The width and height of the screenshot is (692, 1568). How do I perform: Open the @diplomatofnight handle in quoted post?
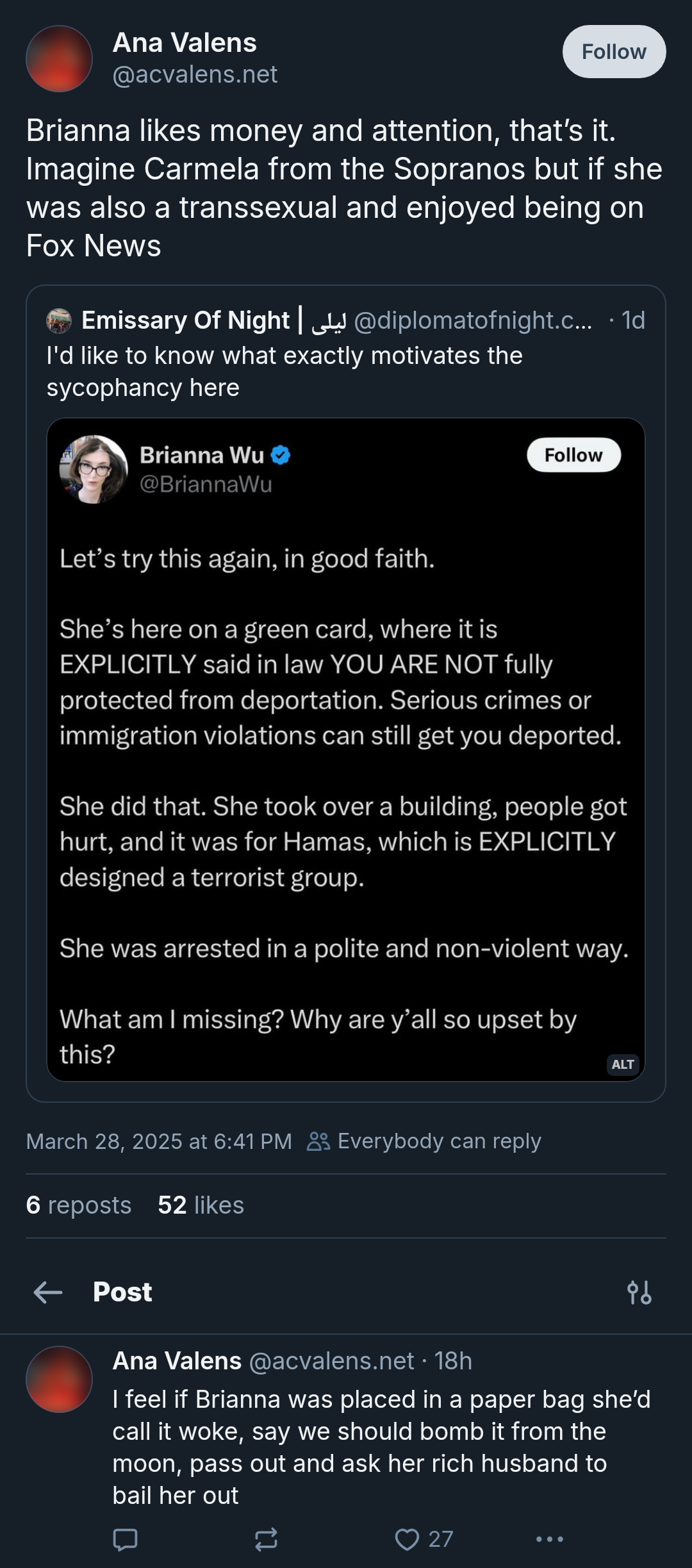pyautogui.click(x=472, y=320)
